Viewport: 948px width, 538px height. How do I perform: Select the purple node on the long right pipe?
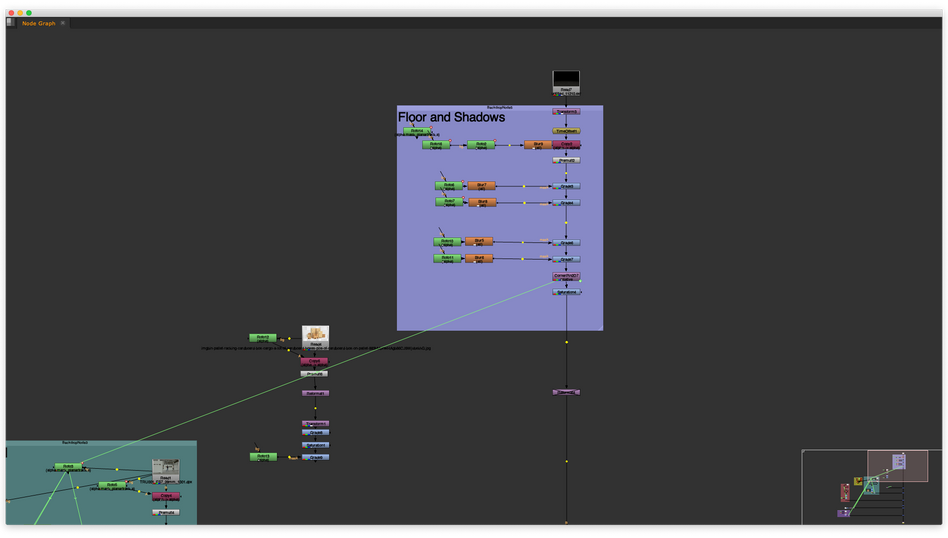click(567, 392)
